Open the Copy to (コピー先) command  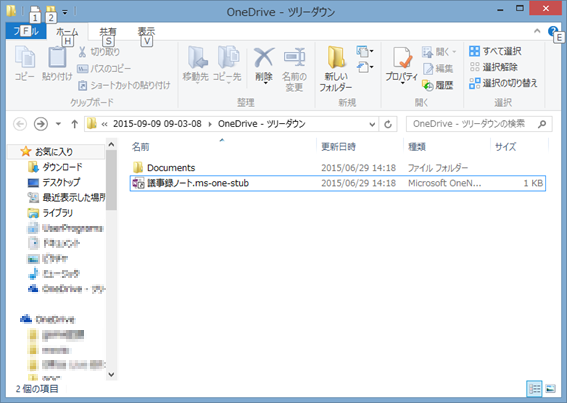[x=227, y=65]
